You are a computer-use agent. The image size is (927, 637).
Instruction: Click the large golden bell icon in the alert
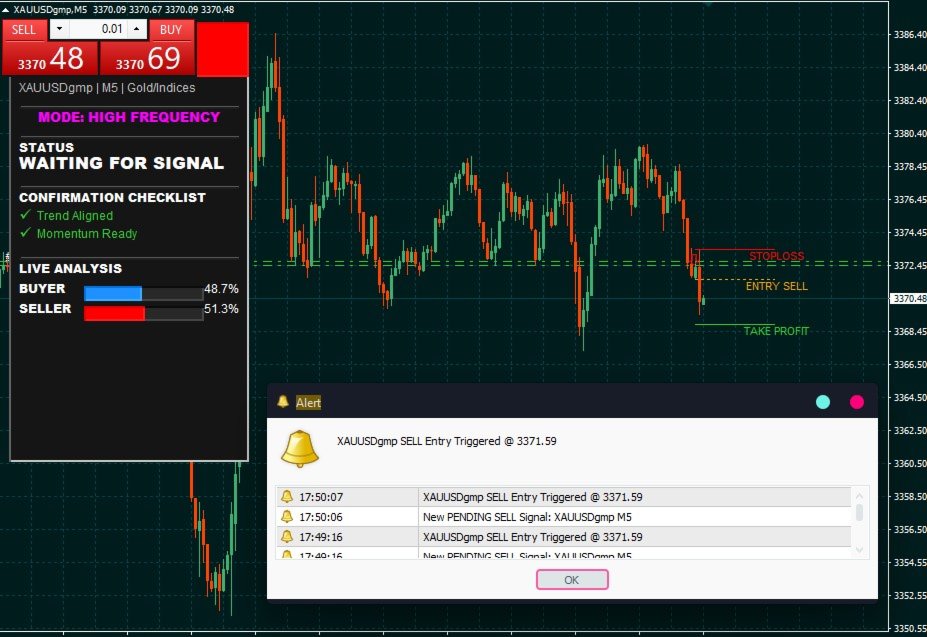(300, 449)
